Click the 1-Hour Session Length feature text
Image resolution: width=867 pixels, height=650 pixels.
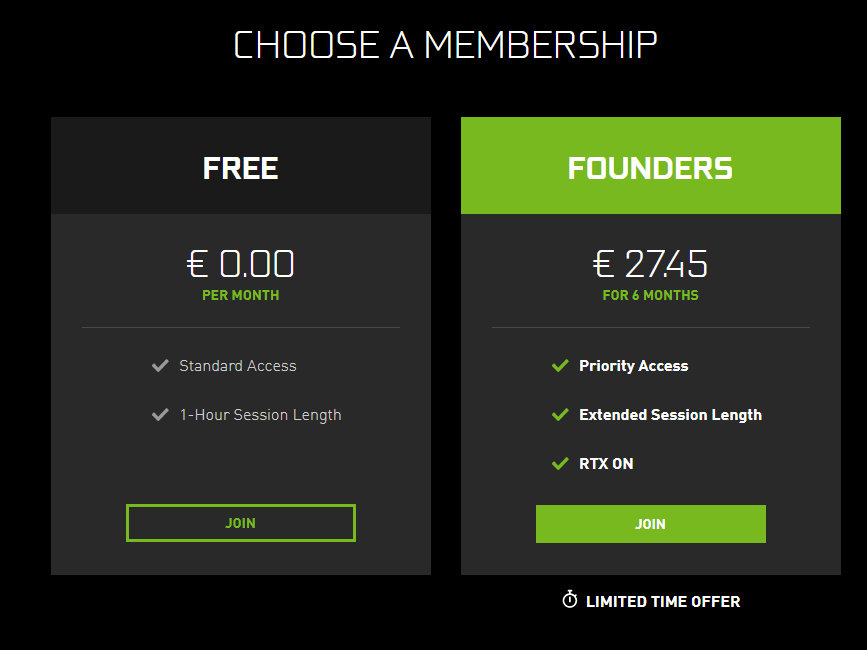point(260,415)
